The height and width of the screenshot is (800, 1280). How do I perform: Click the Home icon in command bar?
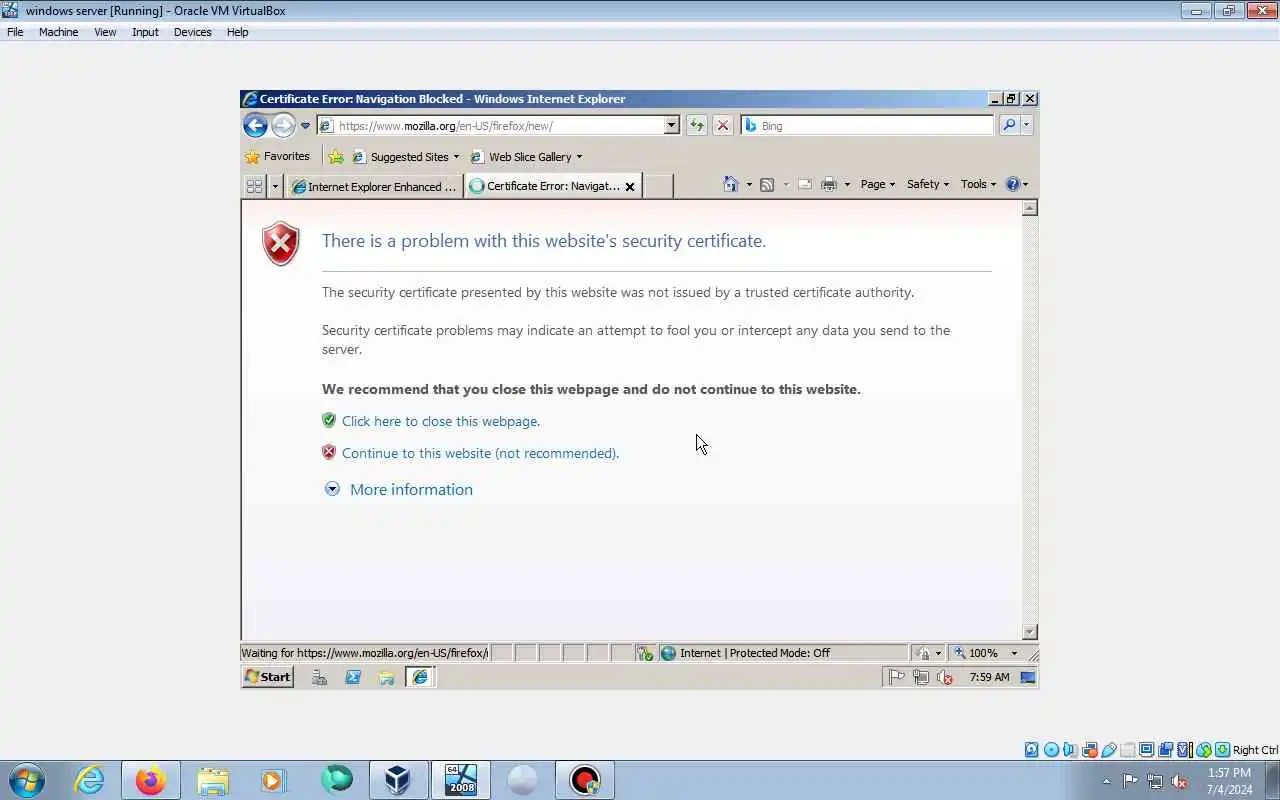(730, 184)
